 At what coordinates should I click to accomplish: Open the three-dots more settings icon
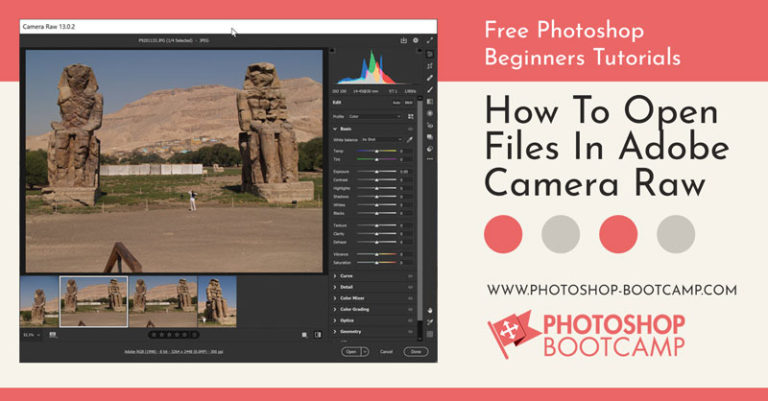(x=430, y=159)
